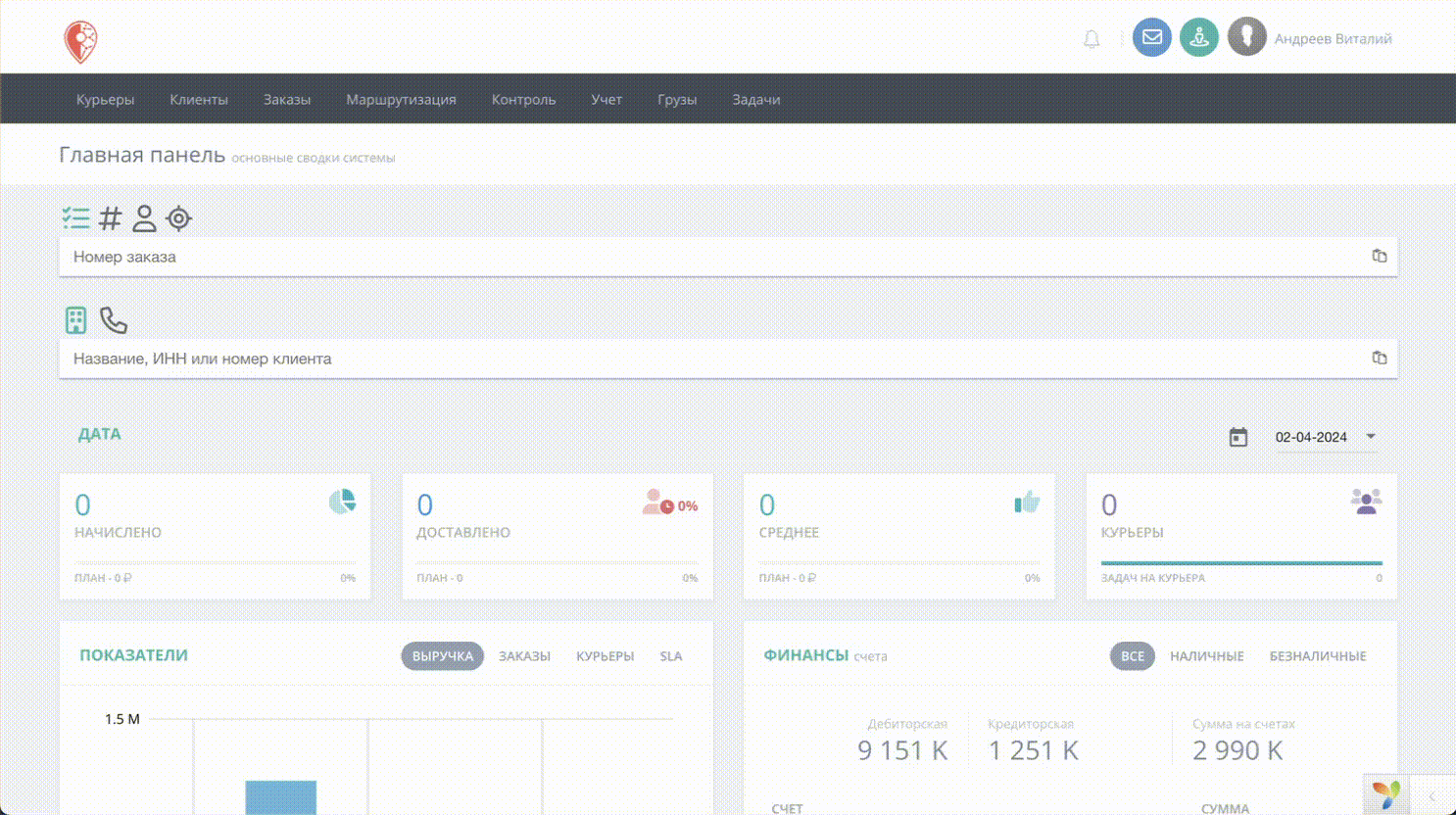Click the Главная панель page title
This screenshot has height=815, width=1456.
[142, 155]
